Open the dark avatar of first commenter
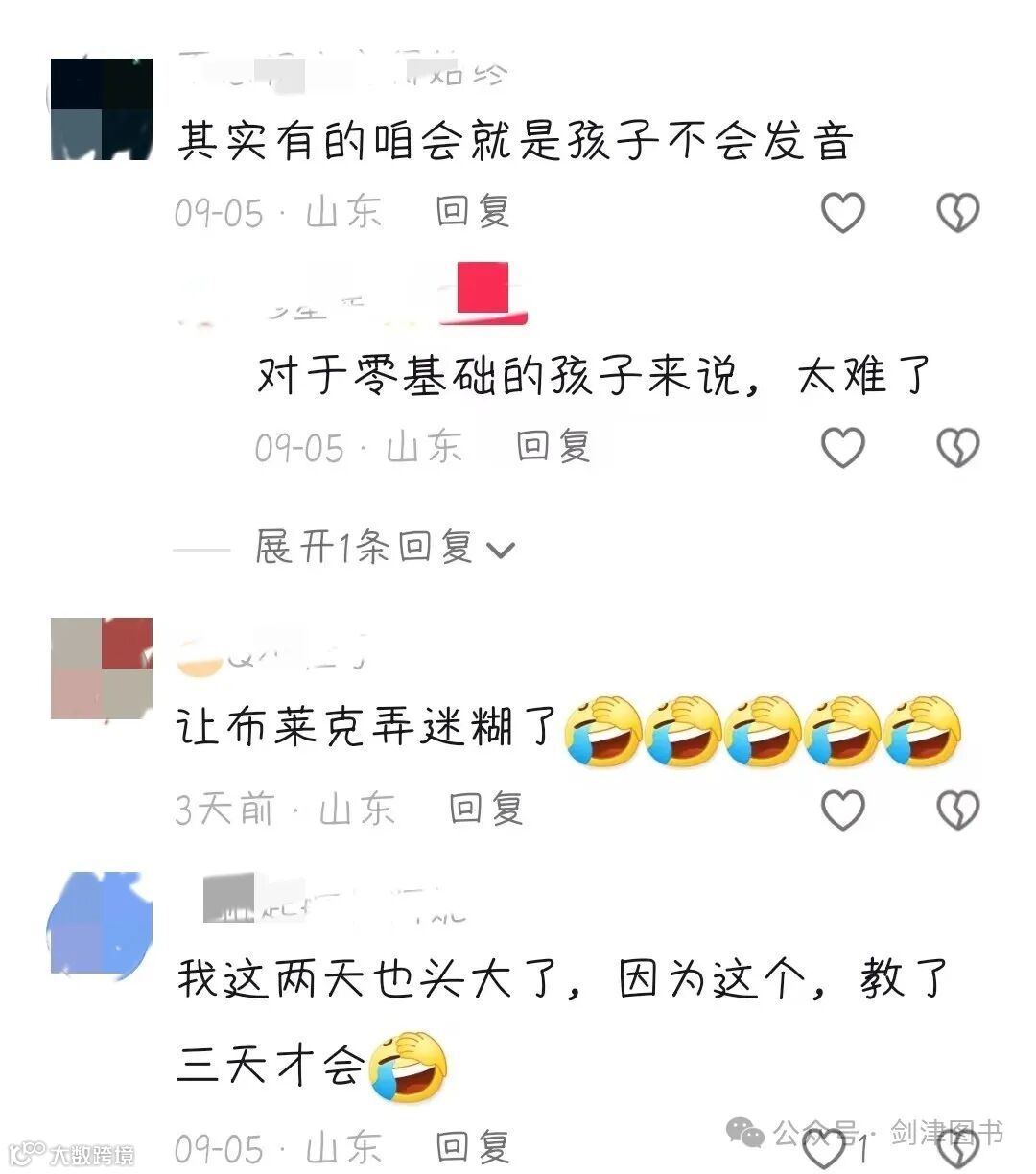 pos(102,108)
